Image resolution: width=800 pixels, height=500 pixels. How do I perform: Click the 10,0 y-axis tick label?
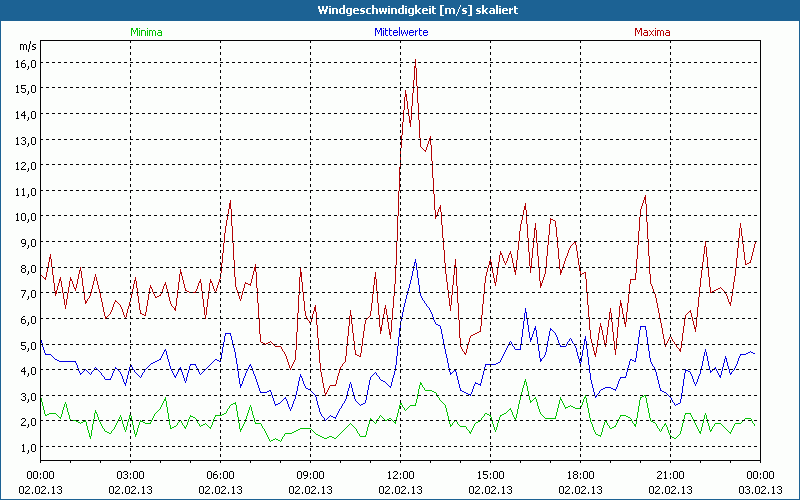(x=25, y=216)
